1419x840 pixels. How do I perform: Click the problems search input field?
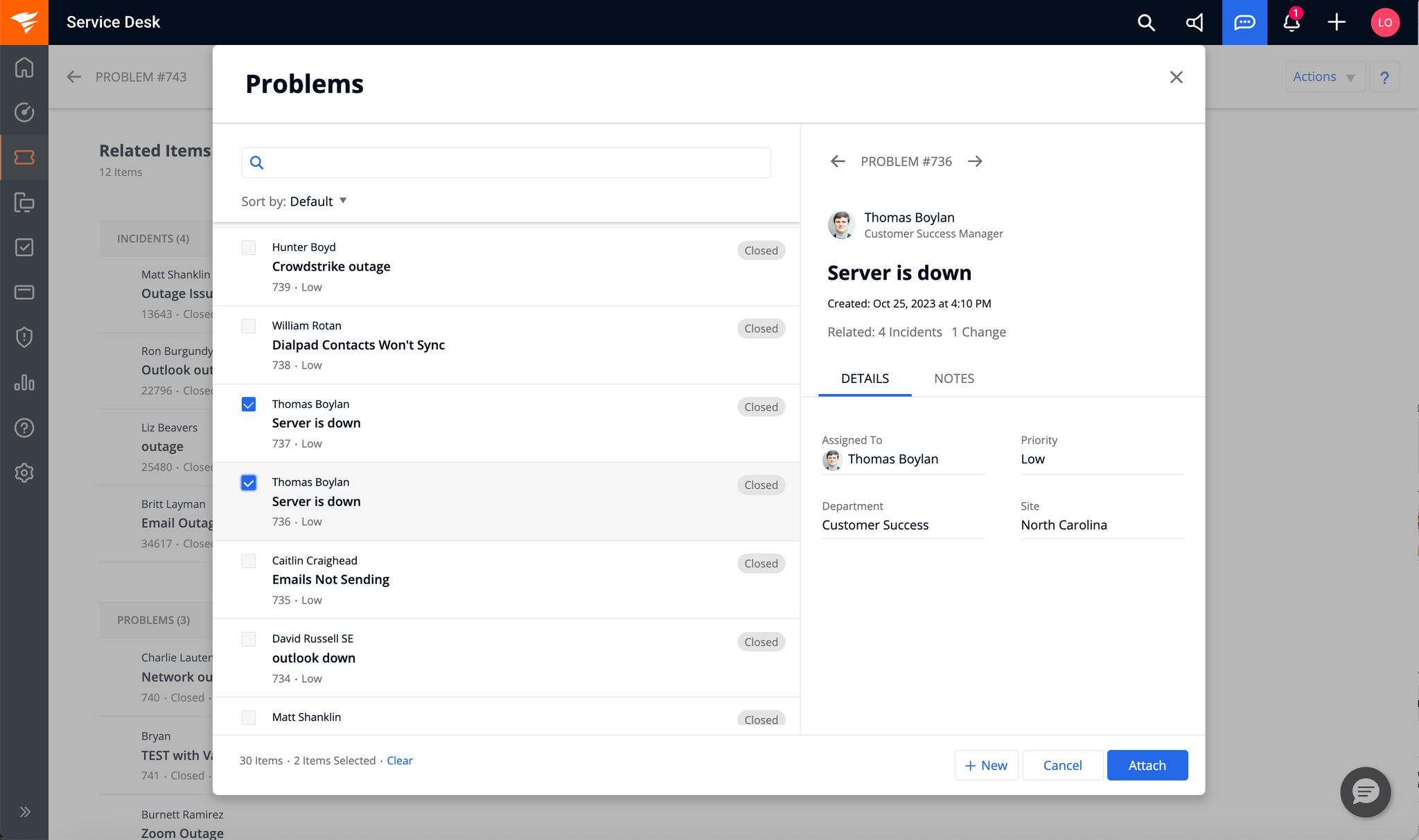click(513, 163)
